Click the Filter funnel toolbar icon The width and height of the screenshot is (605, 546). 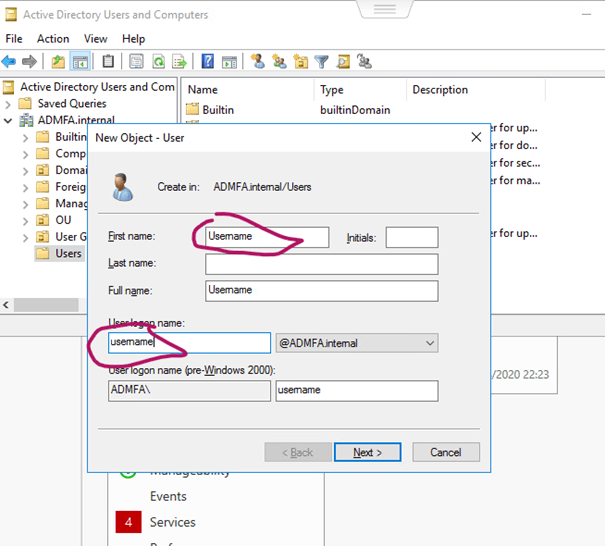coord(322,62)
